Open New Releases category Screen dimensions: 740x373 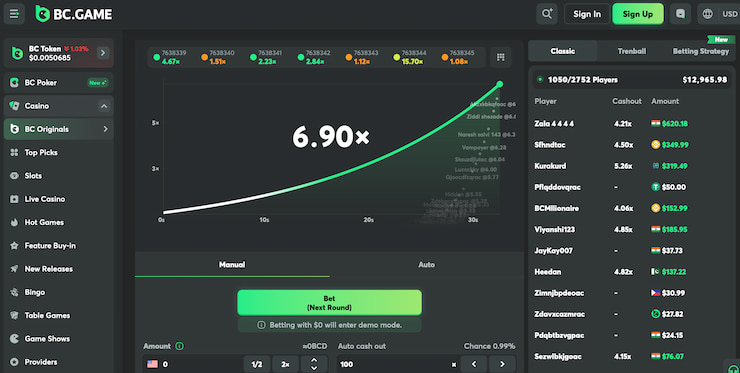click(59, 269)
